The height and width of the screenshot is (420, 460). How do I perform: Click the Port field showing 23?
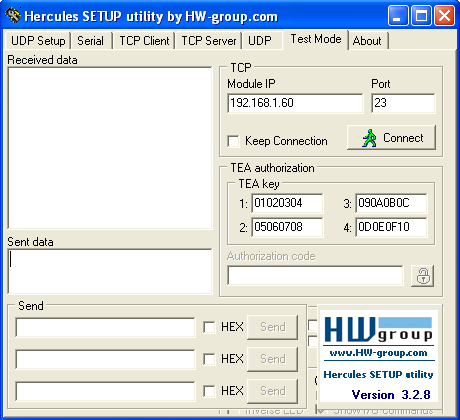(x=403, y=103)
